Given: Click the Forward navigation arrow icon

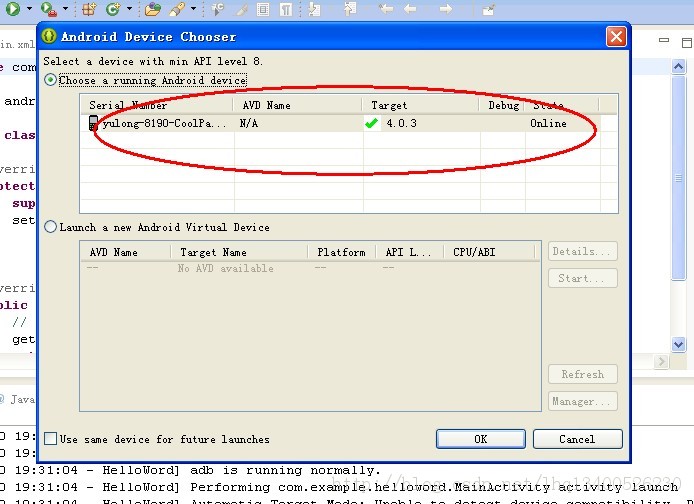Looking at the screenshot, I should click(445, 9).
